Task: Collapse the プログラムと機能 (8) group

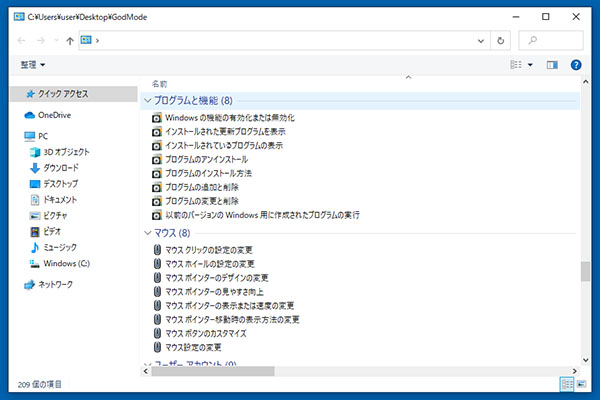Action: tap(147, 100)
